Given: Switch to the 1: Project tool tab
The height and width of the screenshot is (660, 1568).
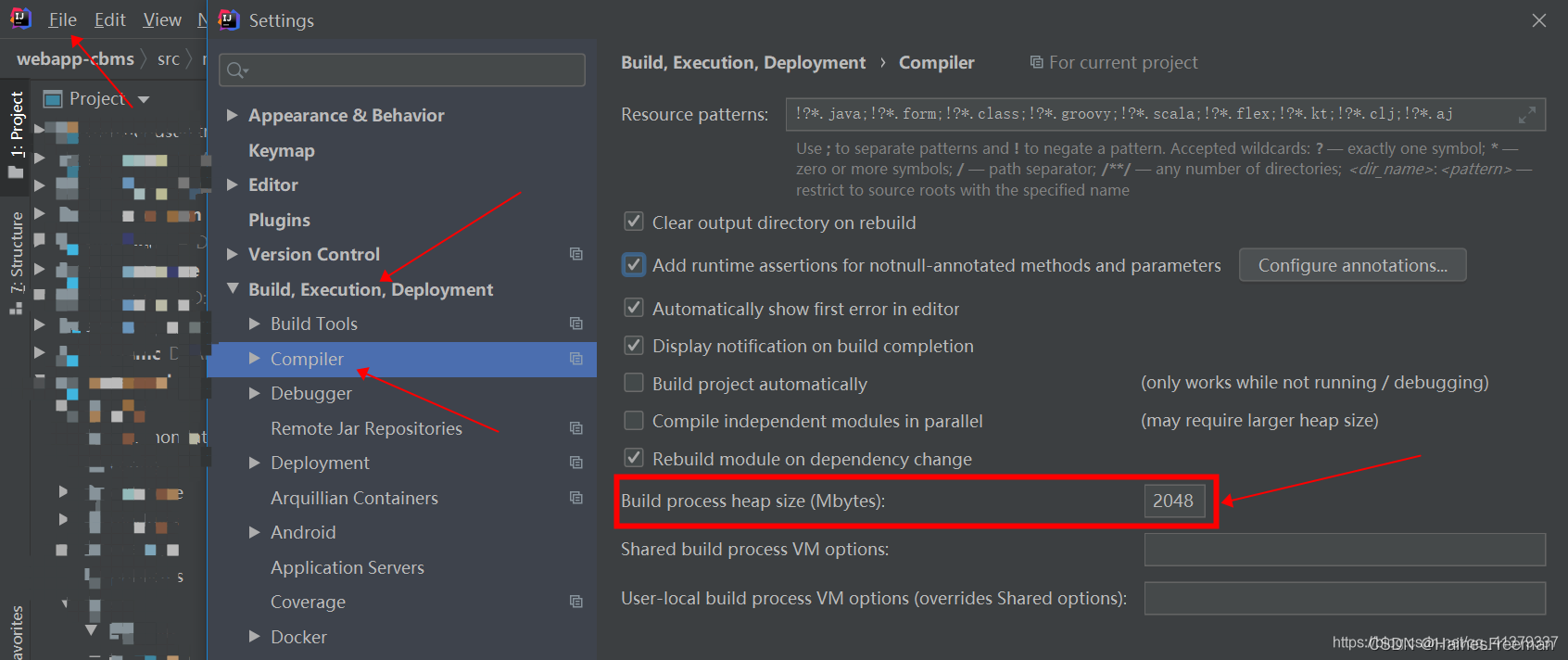Looking at the screenshot, I should coord(16,134).
